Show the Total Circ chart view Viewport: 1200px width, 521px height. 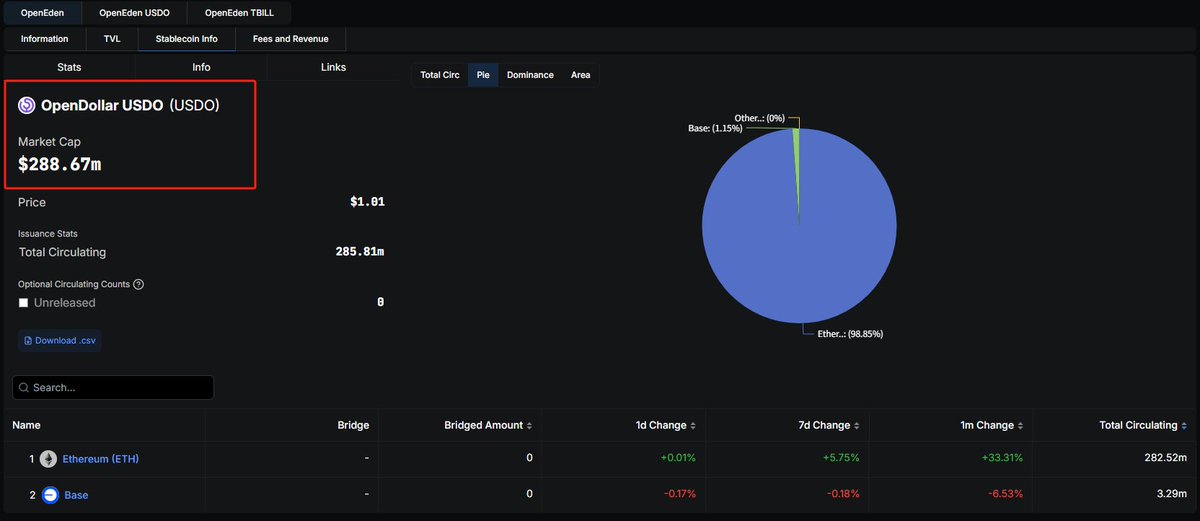pos(440,75)
